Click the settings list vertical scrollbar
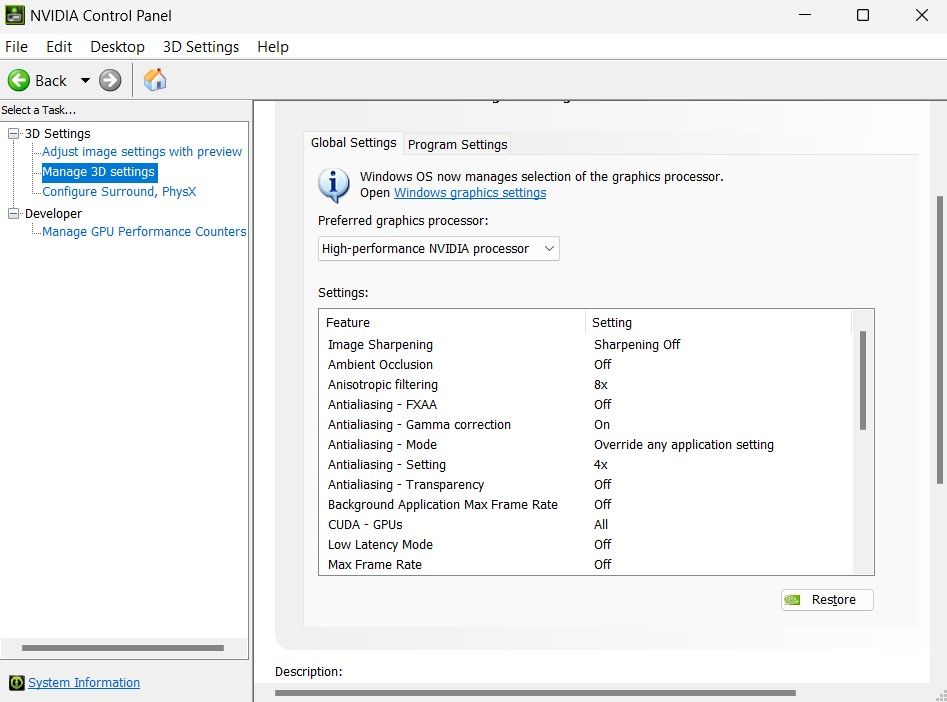947x702 pixels. point(862,380)
